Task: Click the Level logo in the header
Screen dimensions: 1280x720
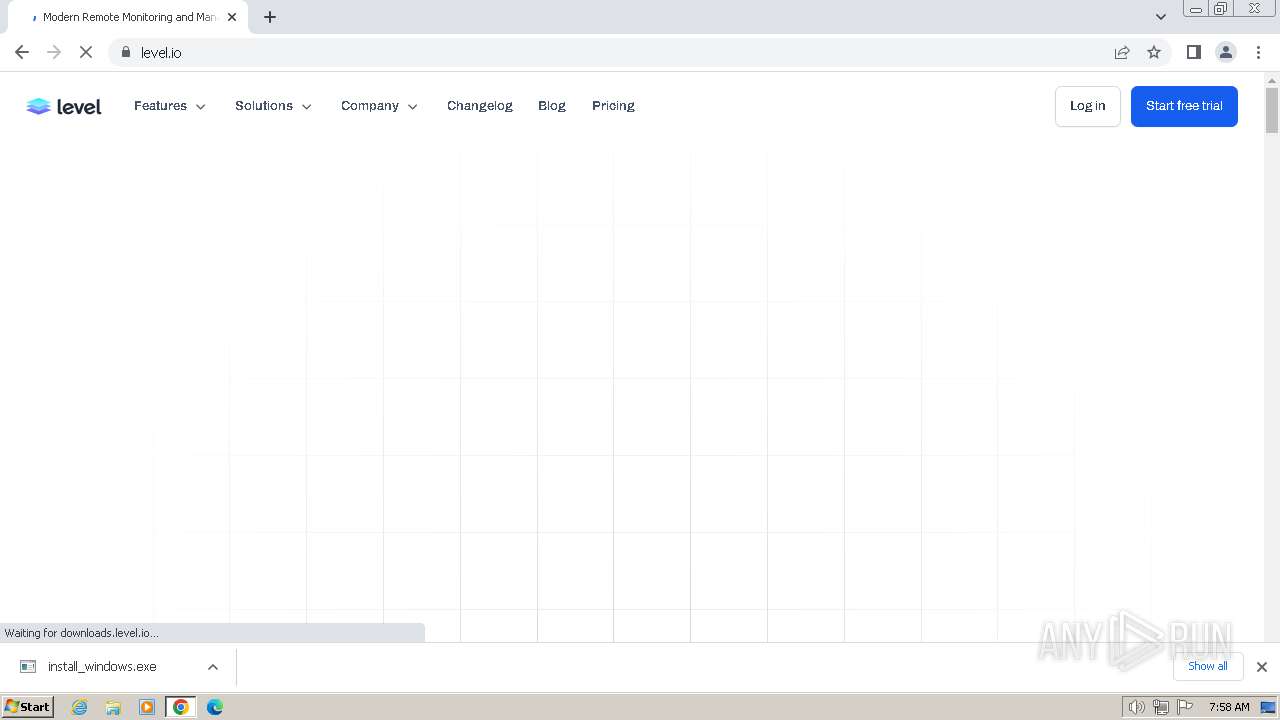Action: click(x=64, y=106)
